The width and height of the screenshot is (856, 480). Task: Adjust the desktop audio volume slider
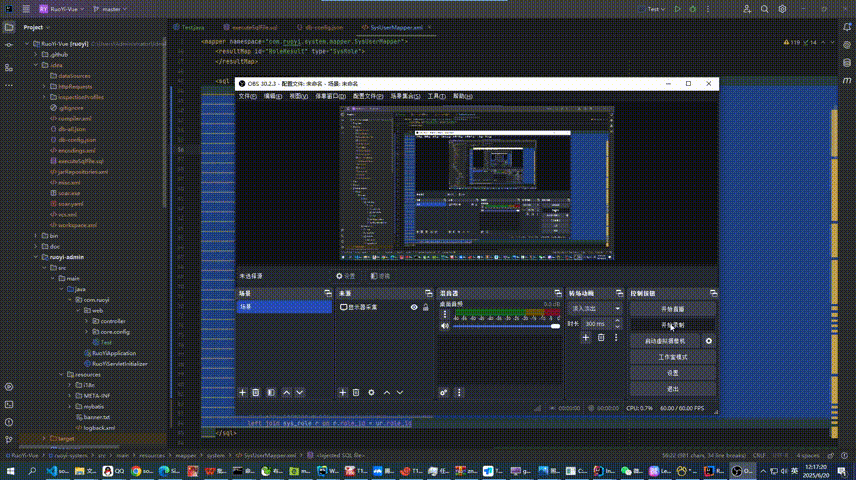pos(505,325)
